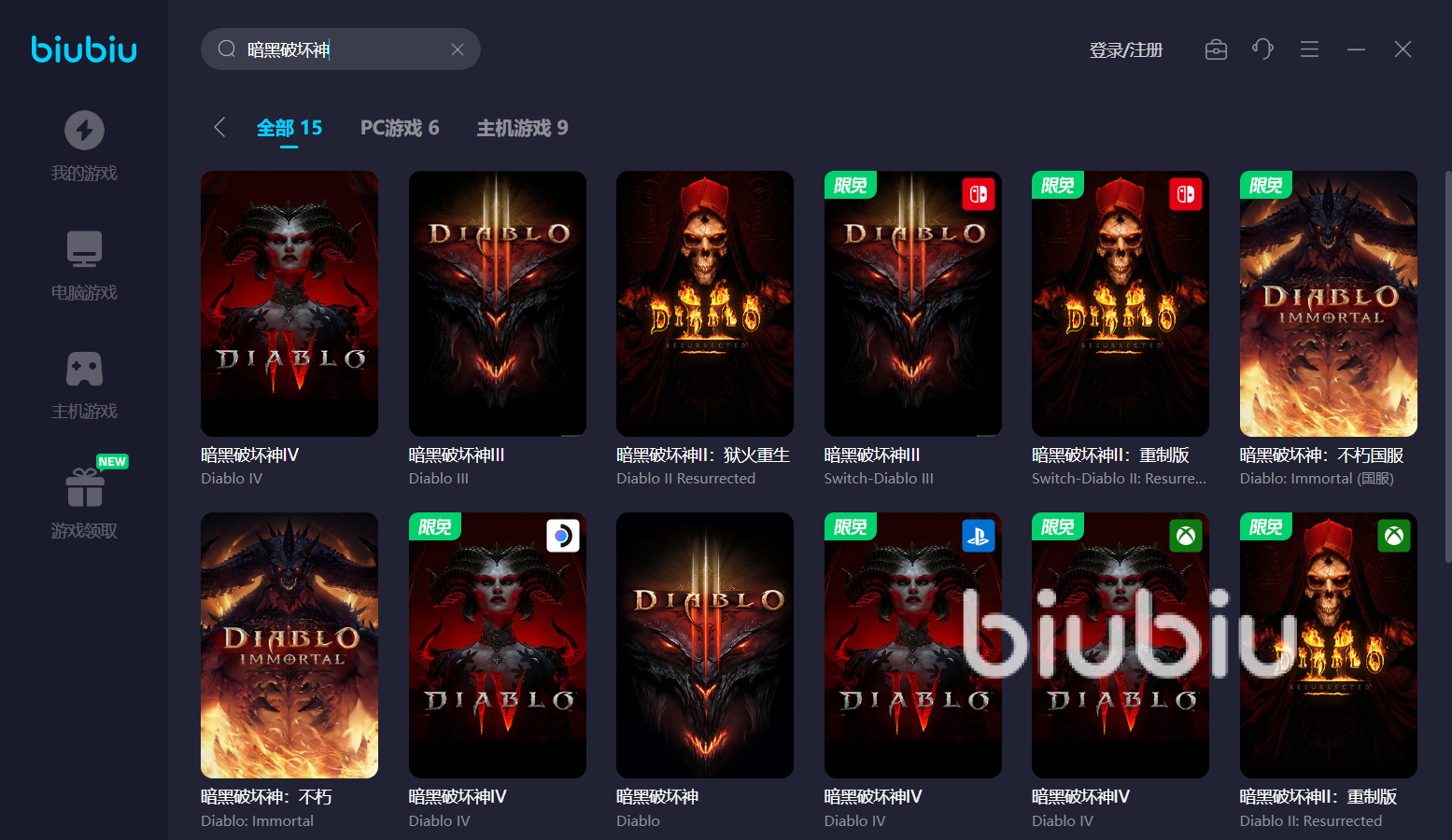1452x840 pixels.
Task: Open the Diablo: Immortal (国服) game cover
Action: click(1328, 303)
